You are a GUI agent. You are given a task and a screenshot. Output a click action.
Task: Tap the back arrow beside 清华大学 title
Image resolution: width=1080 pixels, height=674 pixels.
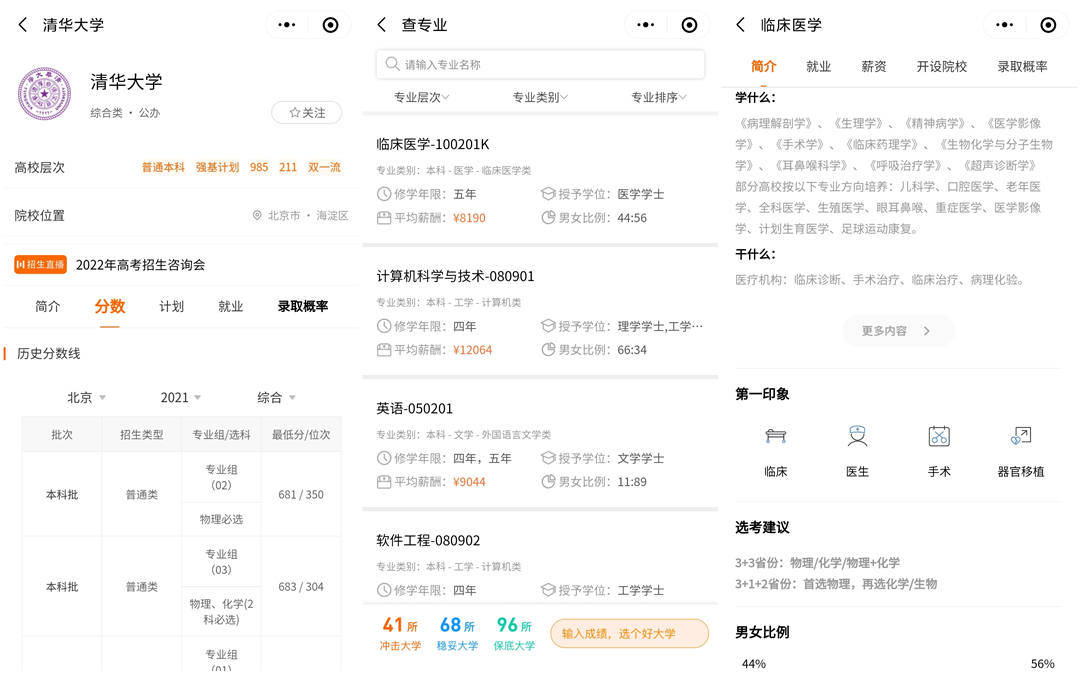pos(22,25)
